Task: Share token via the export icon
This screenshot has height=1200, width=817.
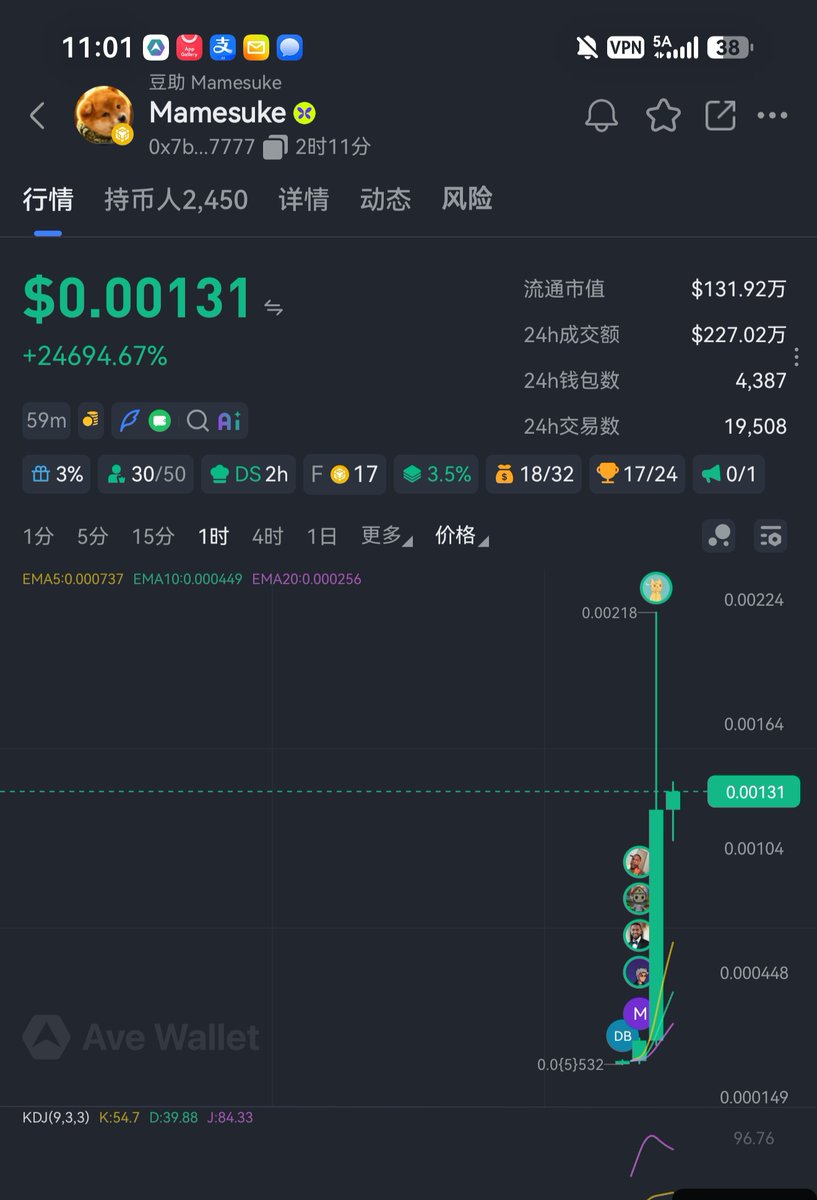Action: coord(720,116)
